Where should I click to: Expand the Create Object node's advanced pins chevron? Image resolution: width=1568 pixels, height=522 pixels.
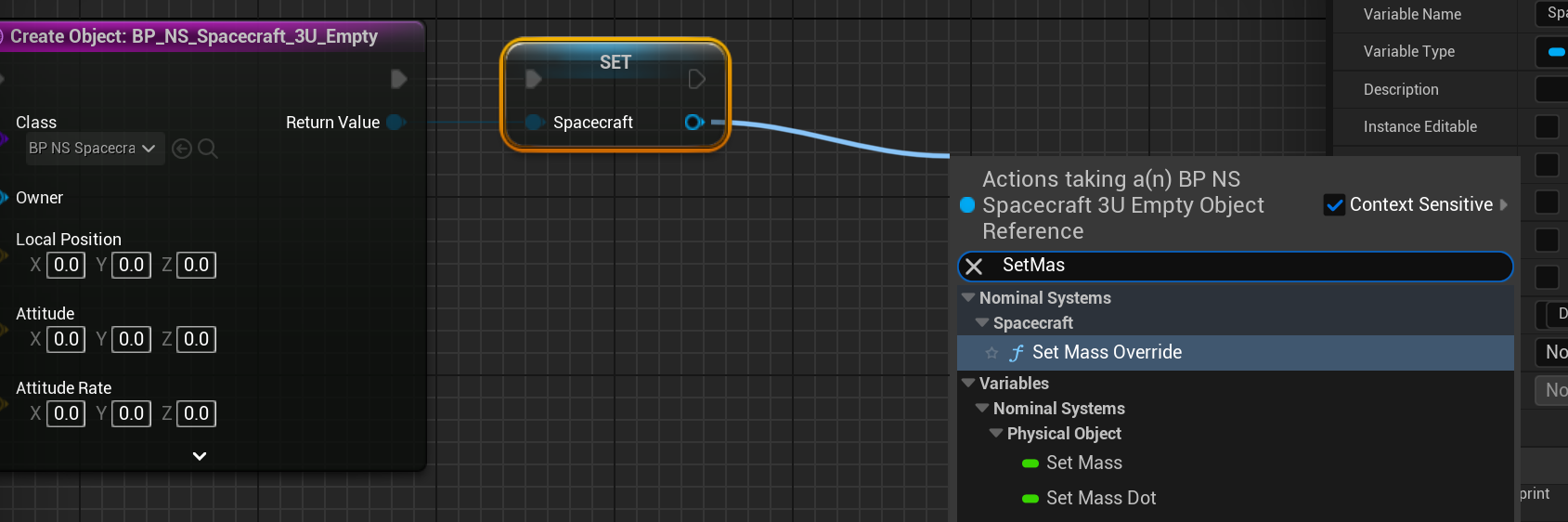(x=200, y=456)
